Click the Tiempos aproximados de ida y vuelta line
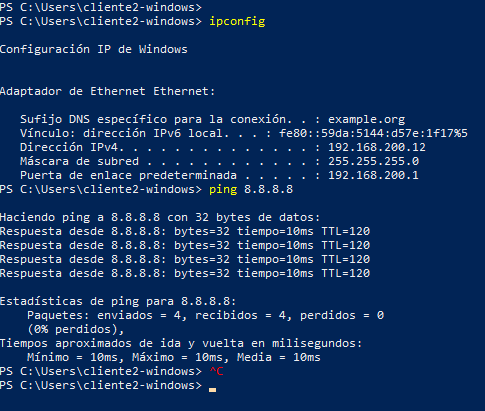 pyautogui.click(x=181, y=343)
